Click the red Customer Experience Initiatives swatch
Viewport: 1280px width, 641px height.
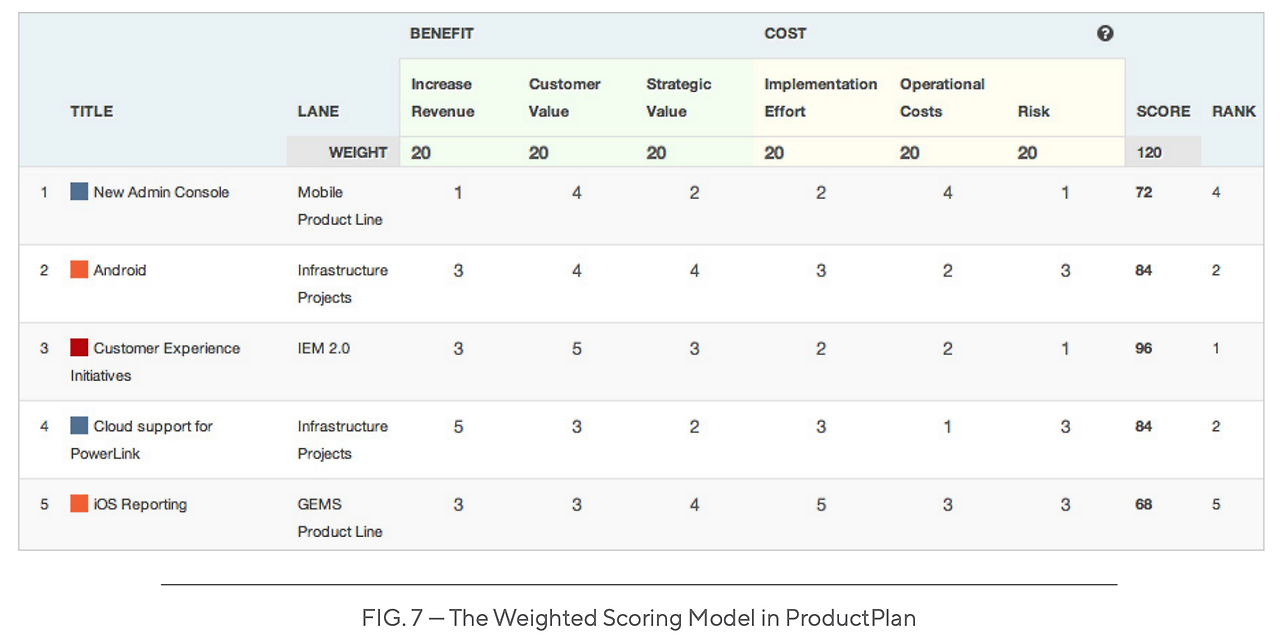[x=79, y=348]
